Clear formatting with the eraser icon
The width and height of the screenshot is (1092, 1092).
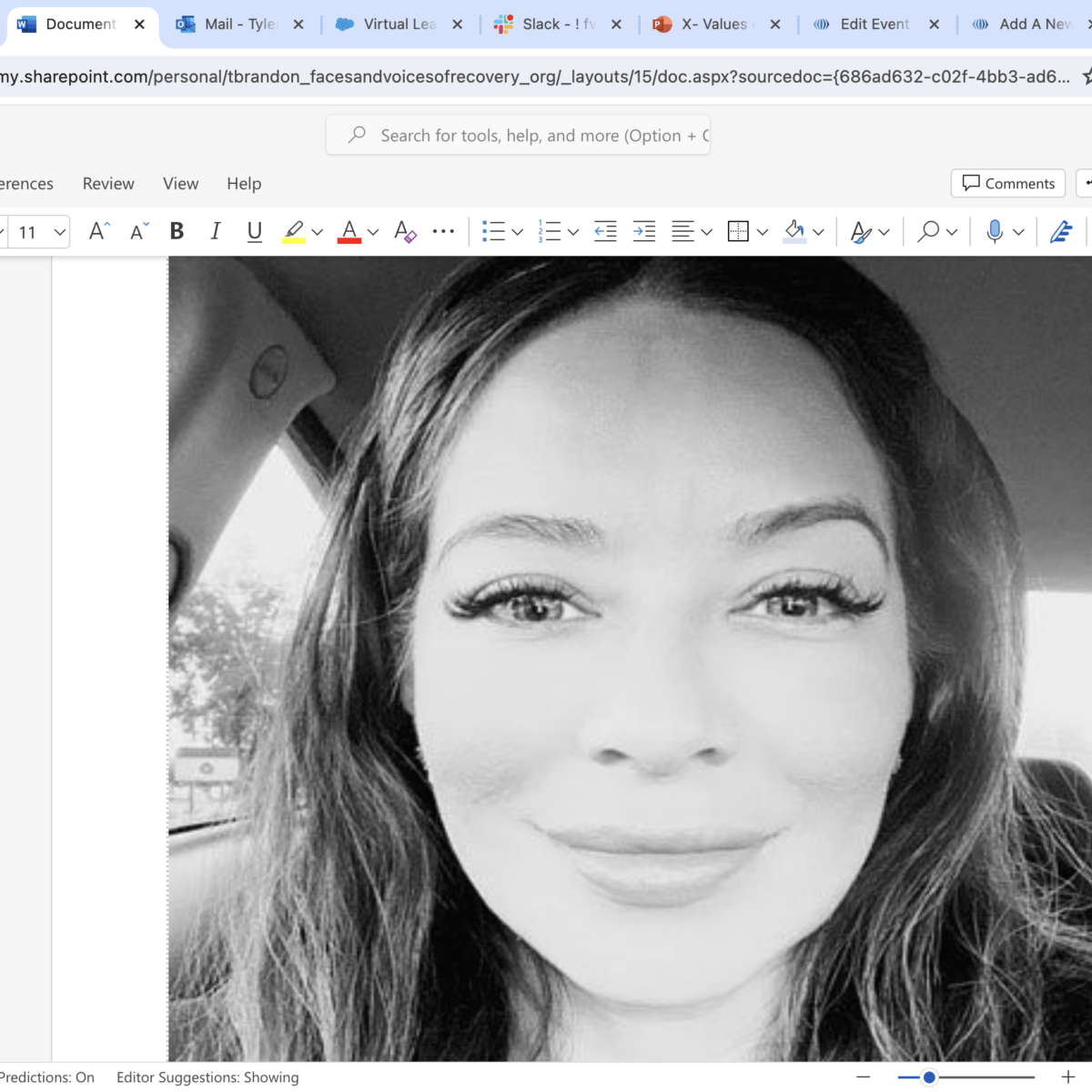(x=405, y=232)
